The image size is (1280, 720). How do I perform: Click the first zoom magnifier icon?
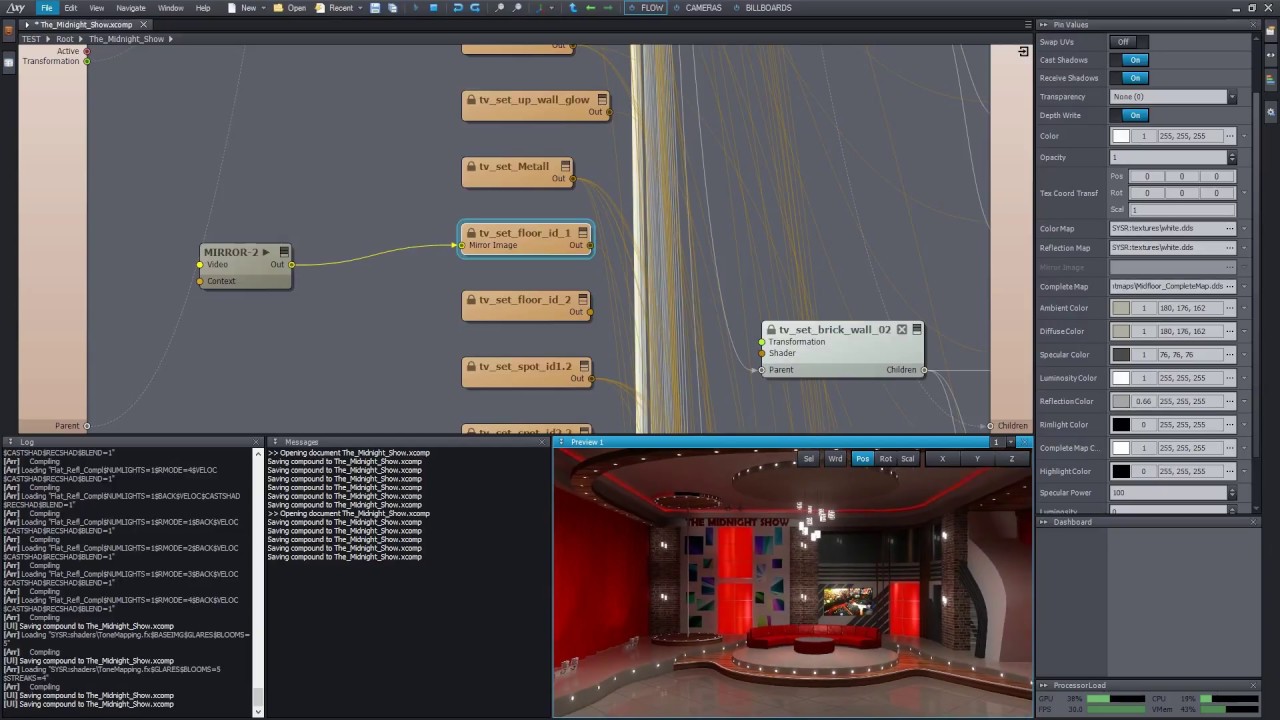tap(500, 8)
